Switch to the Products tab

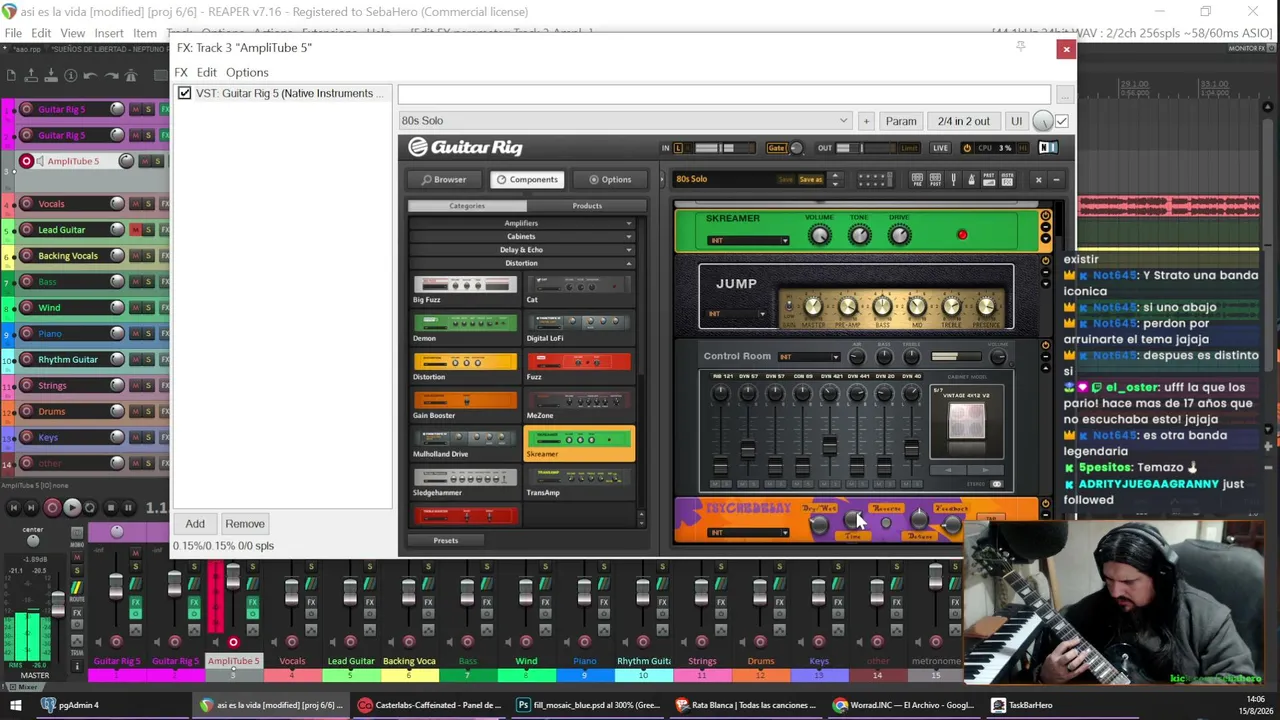tap(587, 206)
